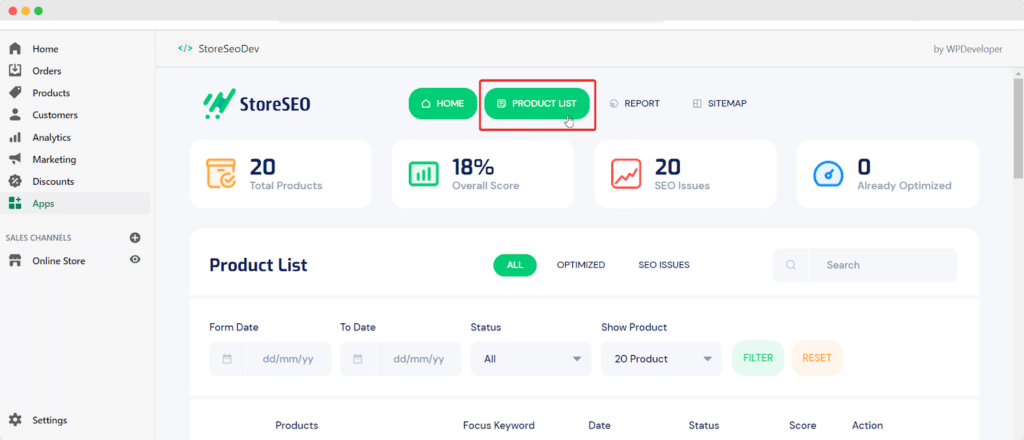This screenshot has height=440, width=1024.
Task: Open the REPORT tab
Action: 634,104
